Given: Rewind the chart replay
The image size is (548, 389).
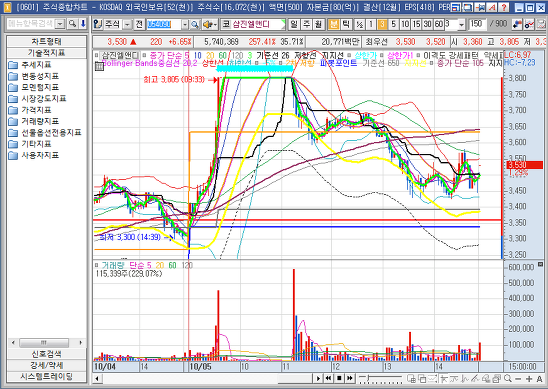Looking at the screenshot, I should (x=328, y=378).
